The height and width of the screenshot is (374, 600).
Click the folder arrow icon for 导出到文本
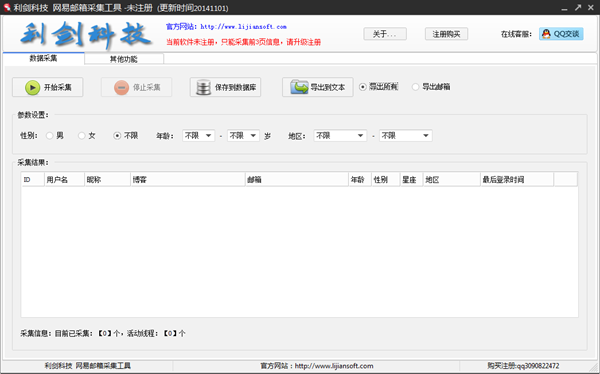[299, 87]
